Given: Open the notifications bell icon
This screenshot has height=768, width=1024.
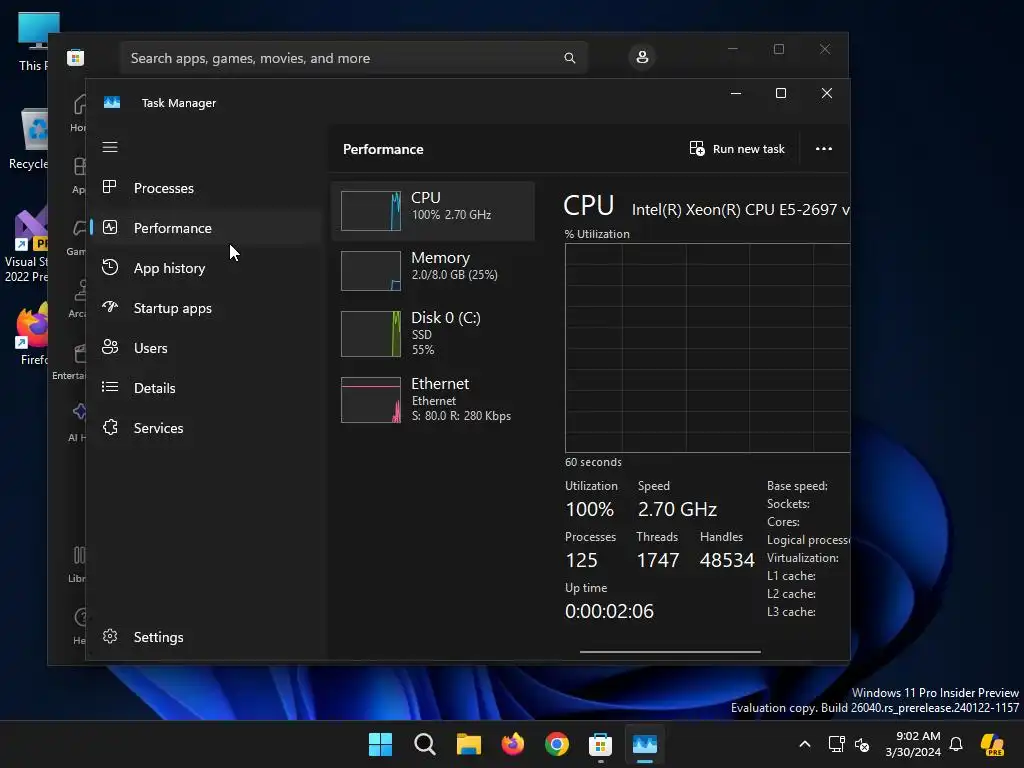Looking at the screenshot, I should 956,744.
